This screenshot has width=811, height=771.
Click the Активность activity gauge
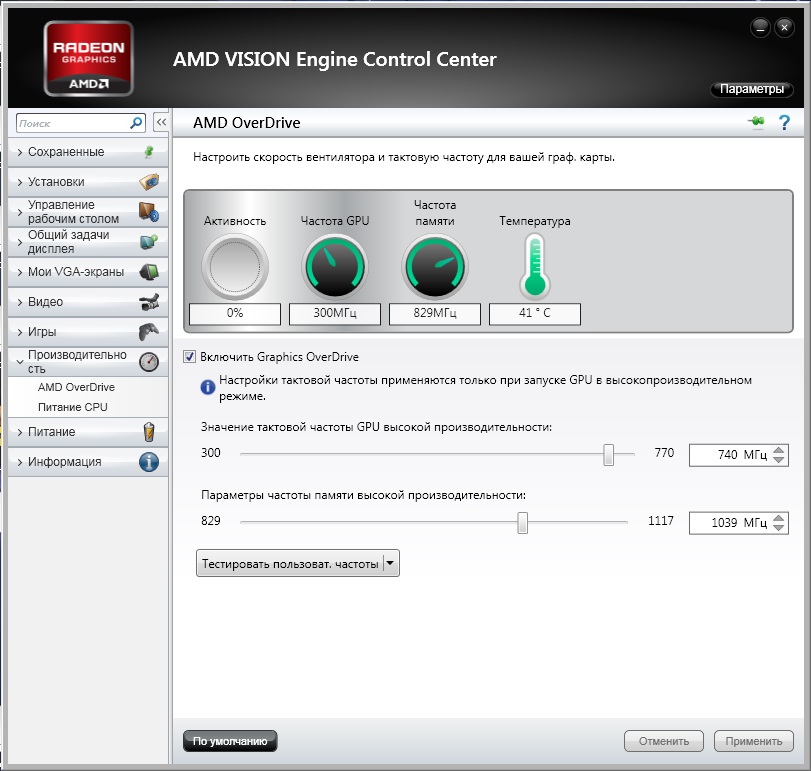click(x=235, y=266)
